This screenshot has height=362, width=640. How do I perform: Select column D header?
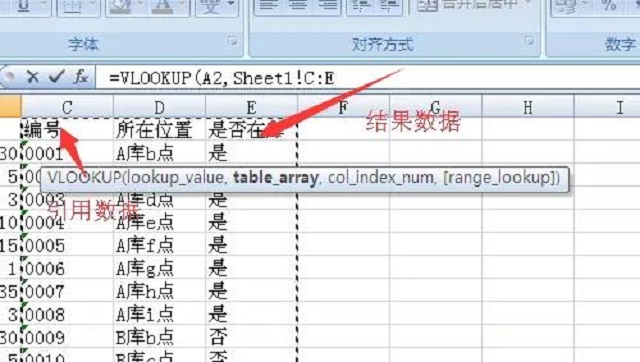[x=160, y=108]
